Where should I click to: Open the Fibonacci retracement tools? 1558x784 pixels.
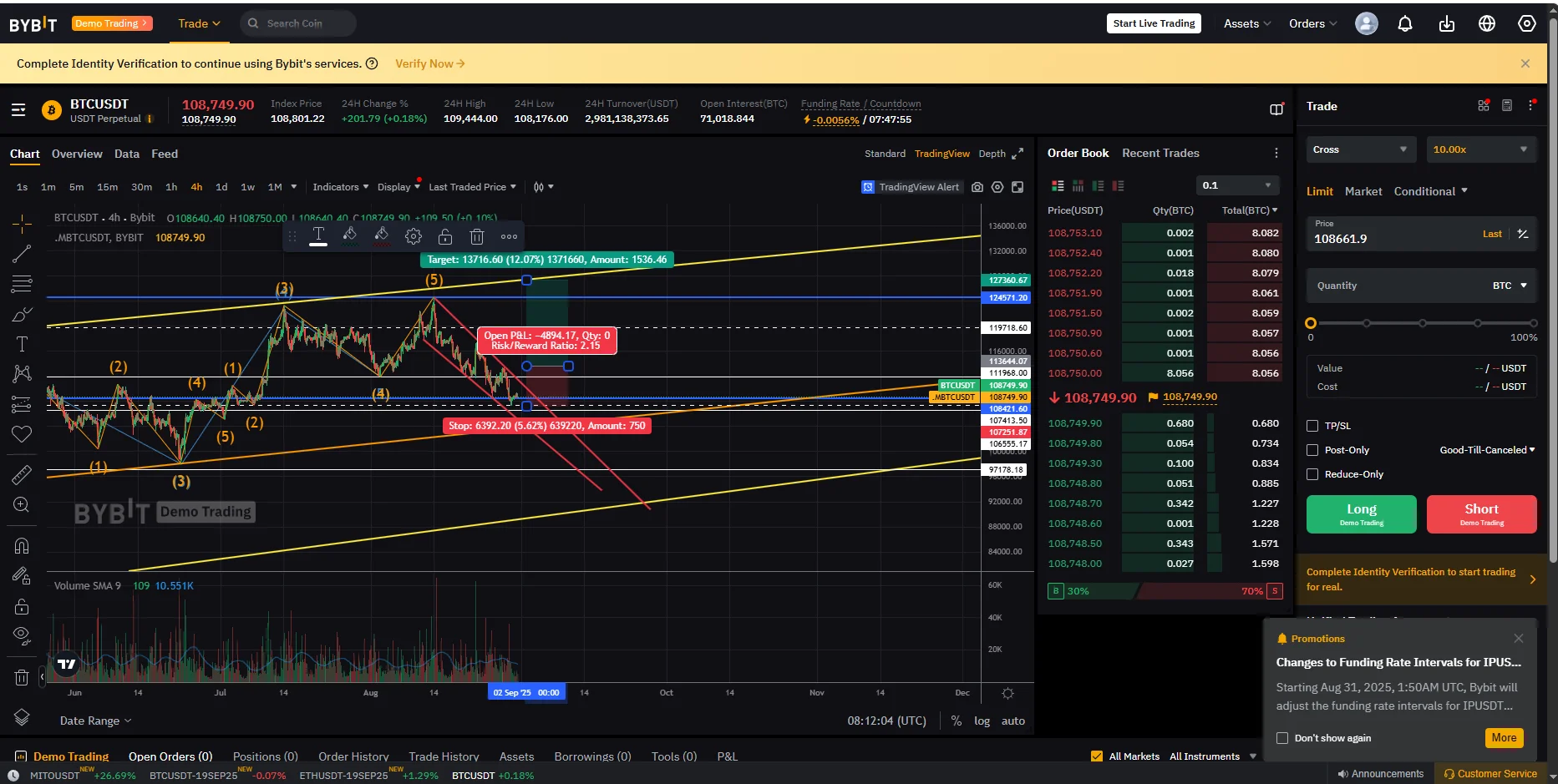click(22, 284)
